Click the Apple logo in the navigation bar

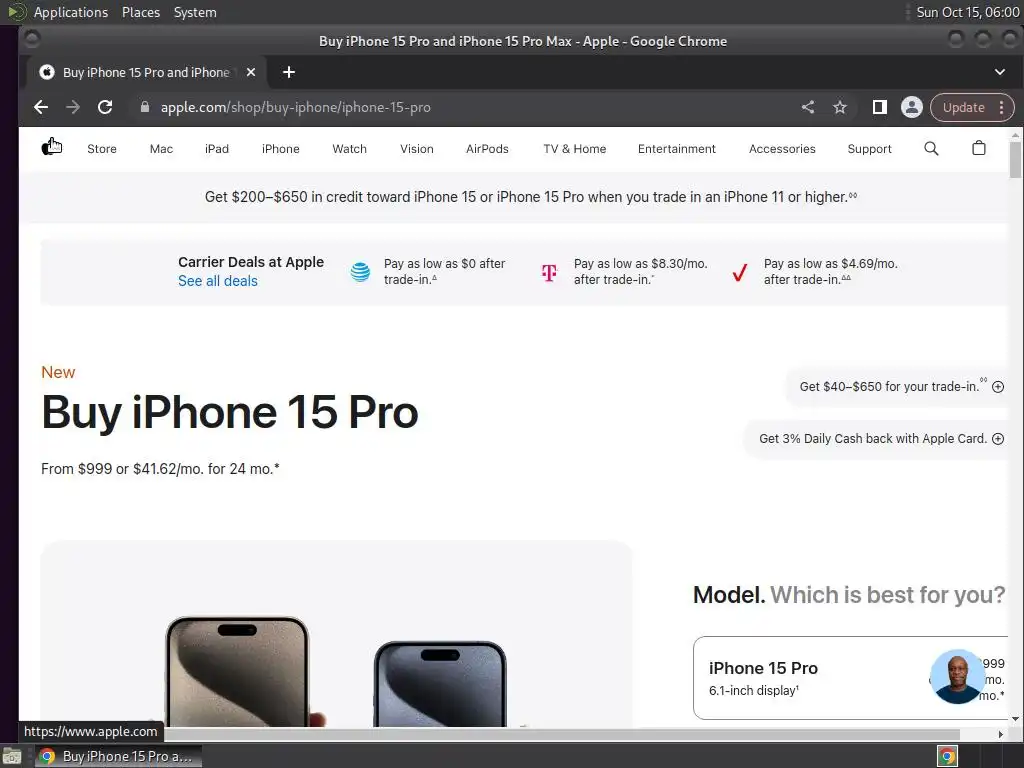click(50, 148)
